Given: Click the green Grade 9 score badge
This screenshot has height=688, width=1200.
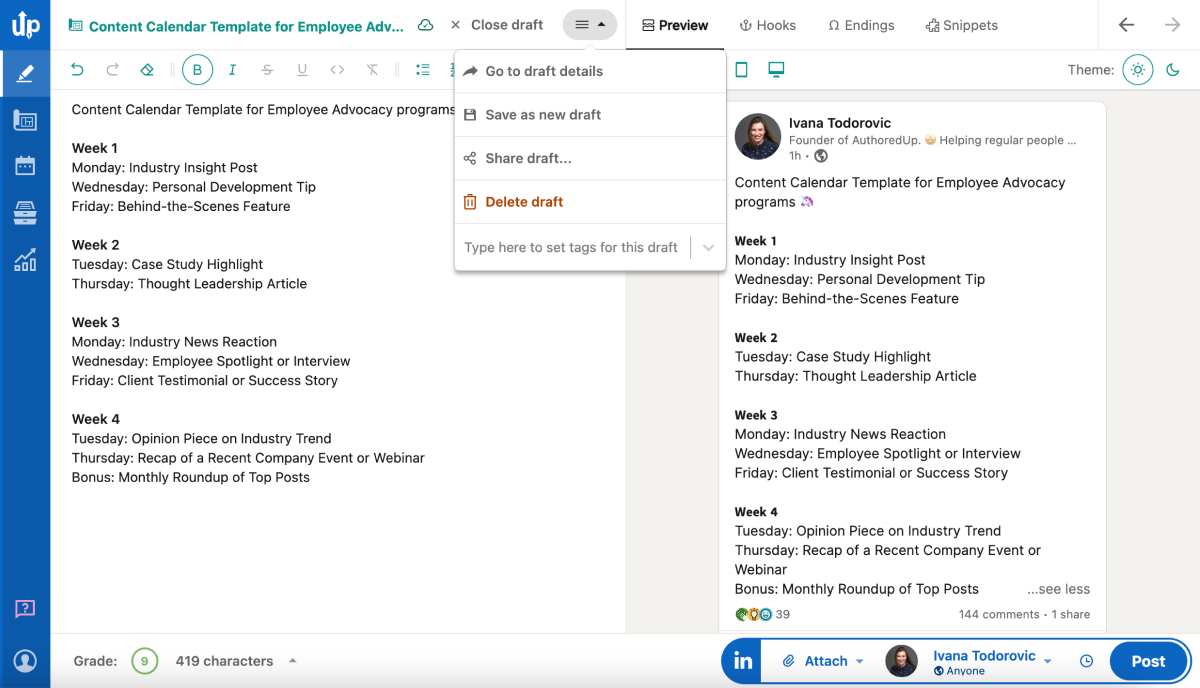Looking at the screenshot, I should coord(145,660).
